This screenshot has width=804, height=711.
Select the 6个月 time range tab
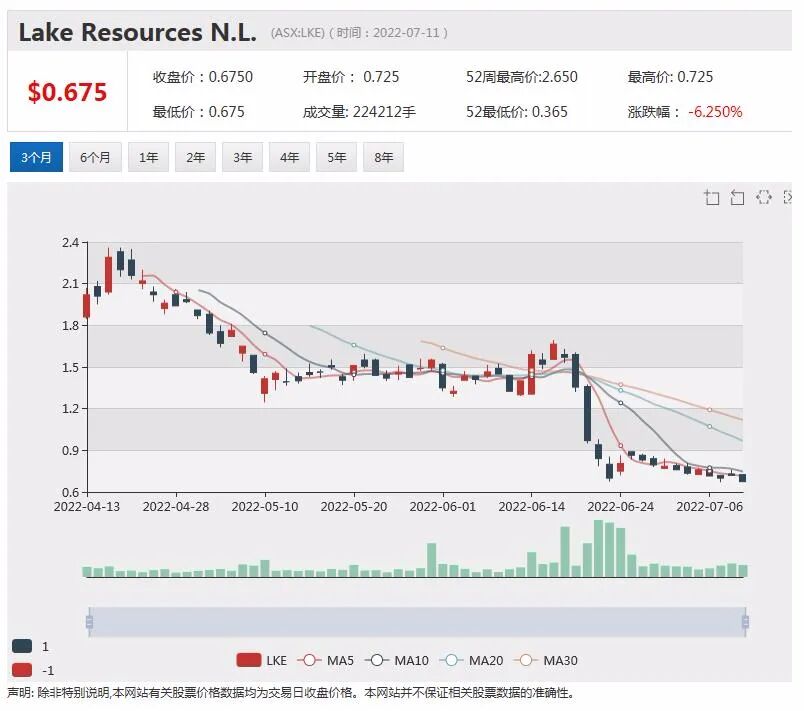pos(95,157)
